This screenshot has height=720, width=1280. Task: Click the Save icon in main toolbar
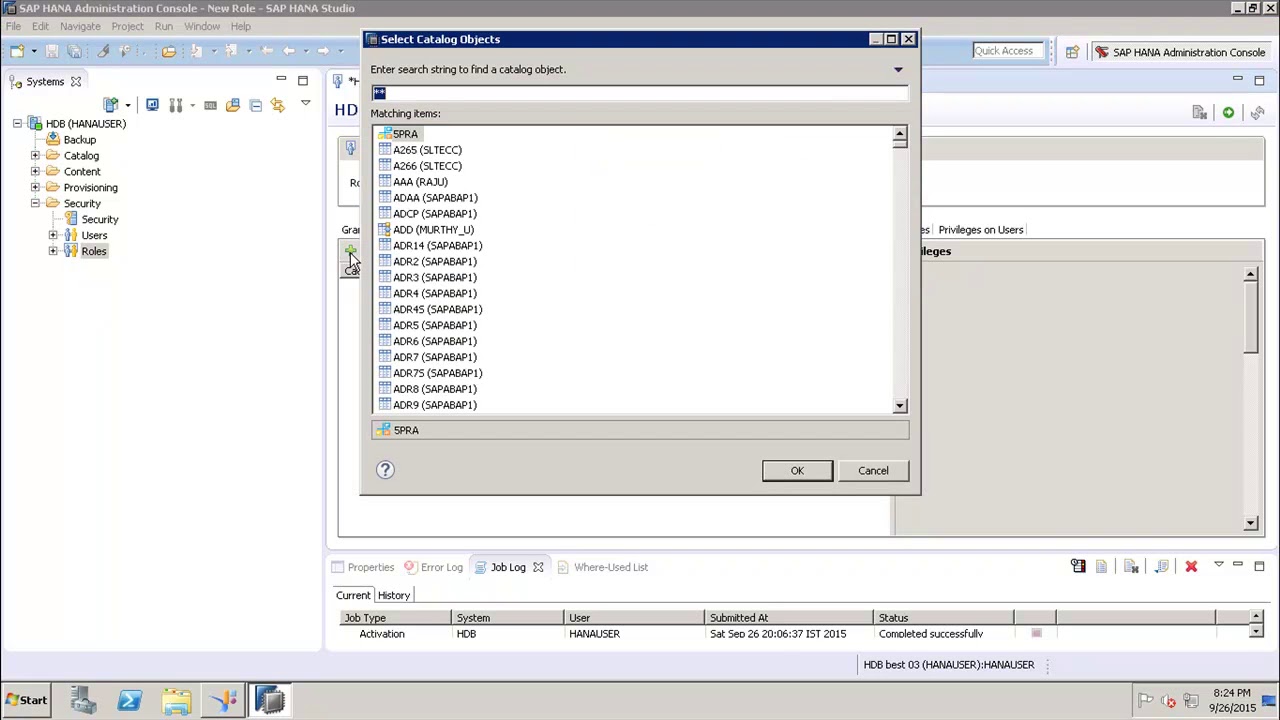pos(52,51)
